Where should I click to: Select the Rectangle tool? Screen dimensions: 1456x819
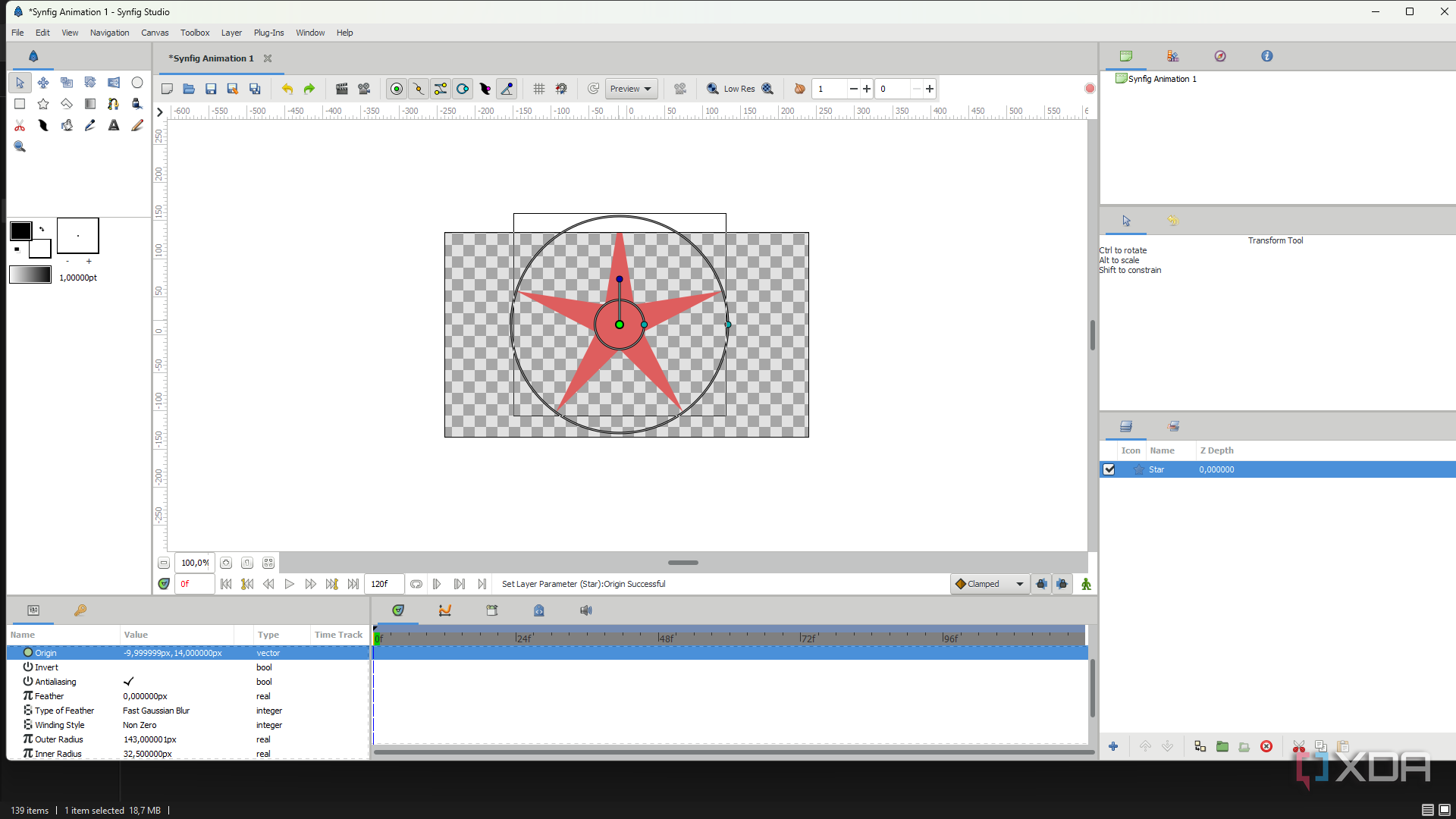20,104
